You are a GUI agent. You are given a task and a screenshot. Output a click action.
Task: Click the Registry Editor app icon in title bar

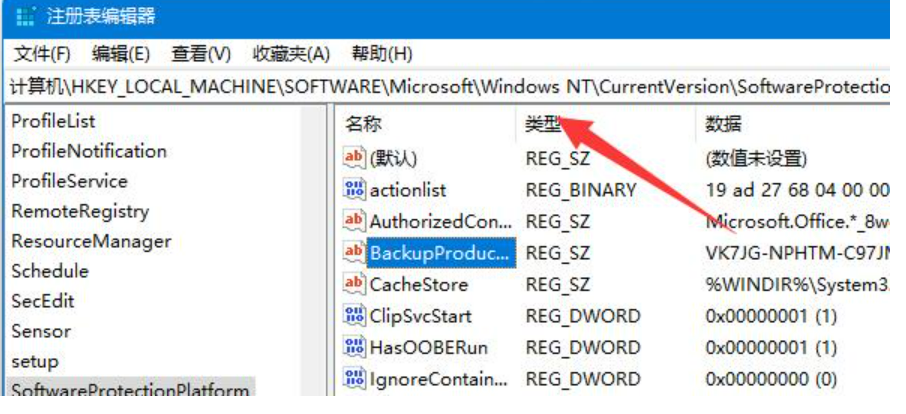point(24,17)
